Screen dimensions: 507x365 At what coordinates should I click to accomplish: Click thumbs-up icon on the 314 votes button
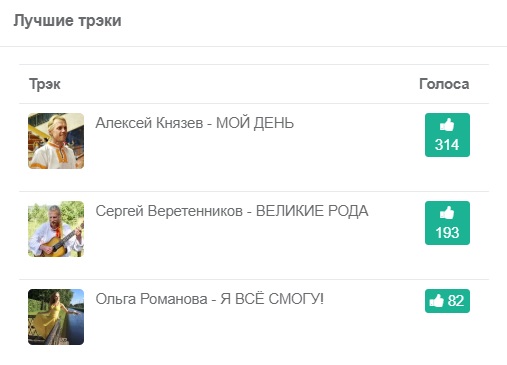[x=447, y=125]
